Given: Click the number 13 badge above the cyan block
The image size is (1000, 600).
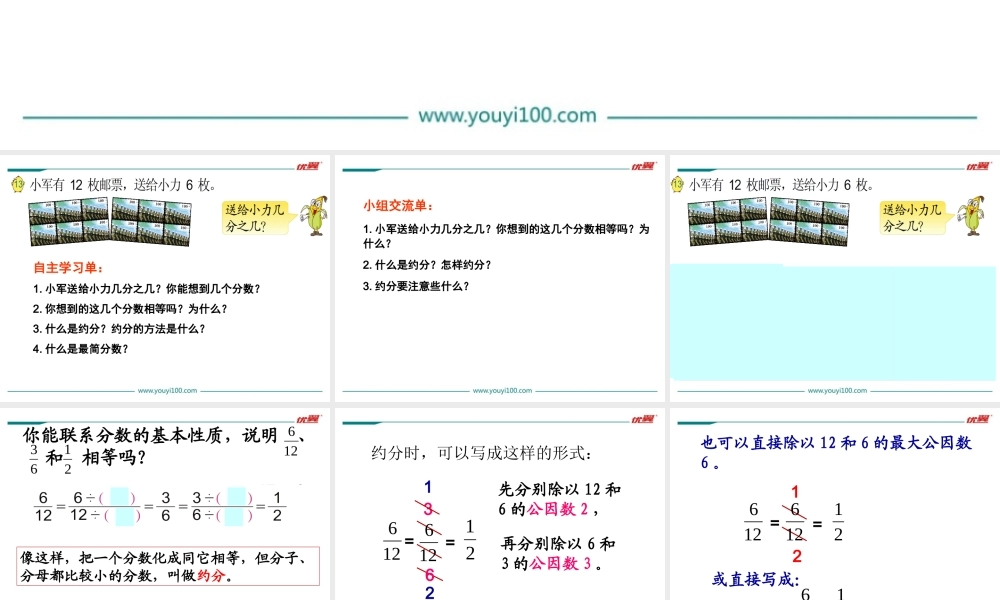Looking at the screenshot, I should pyautogui.click(x=677, y=185).
